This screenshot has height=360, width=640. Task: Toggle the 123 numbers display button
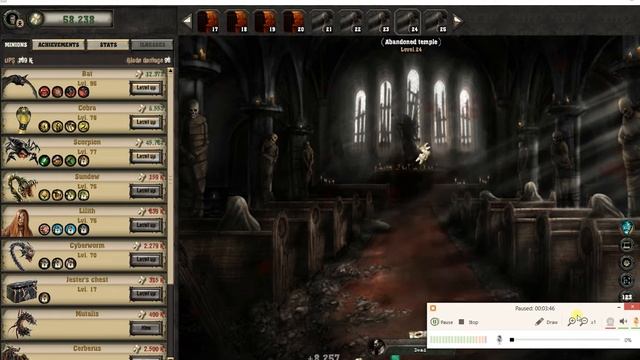[627, 297]
